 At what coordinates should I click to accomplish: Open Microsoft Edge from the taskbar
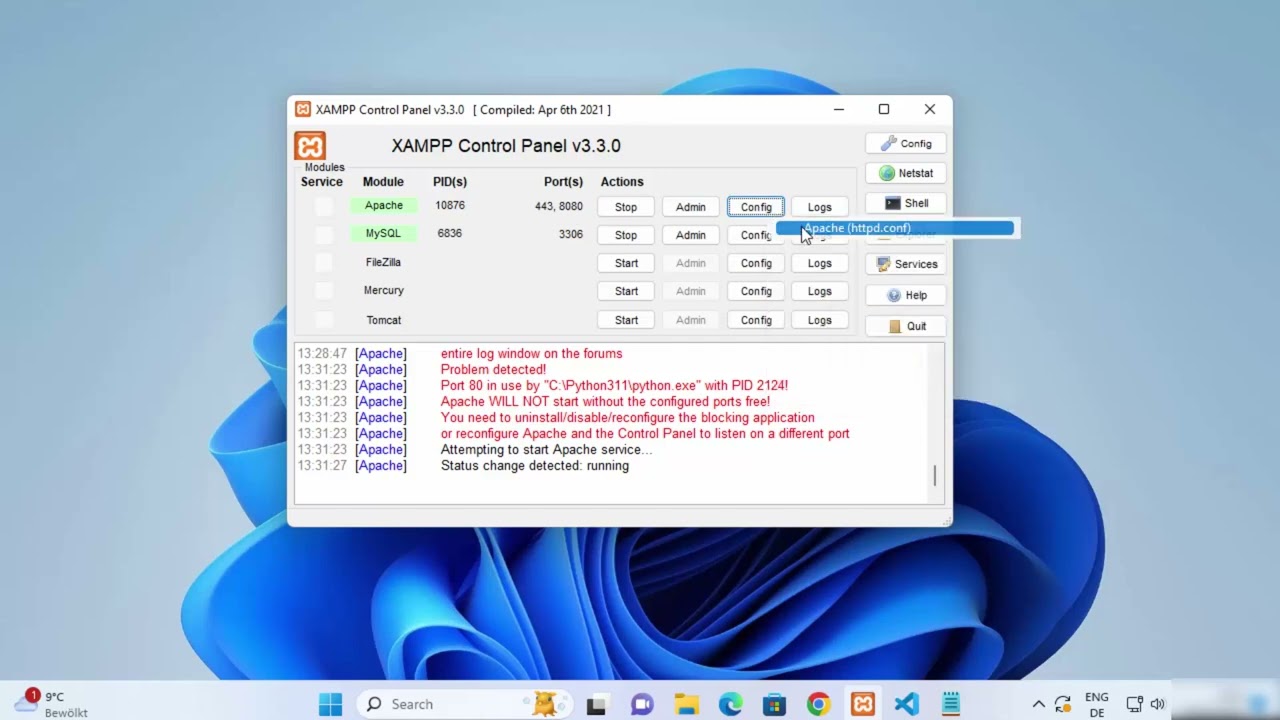(x=730, y=704)
